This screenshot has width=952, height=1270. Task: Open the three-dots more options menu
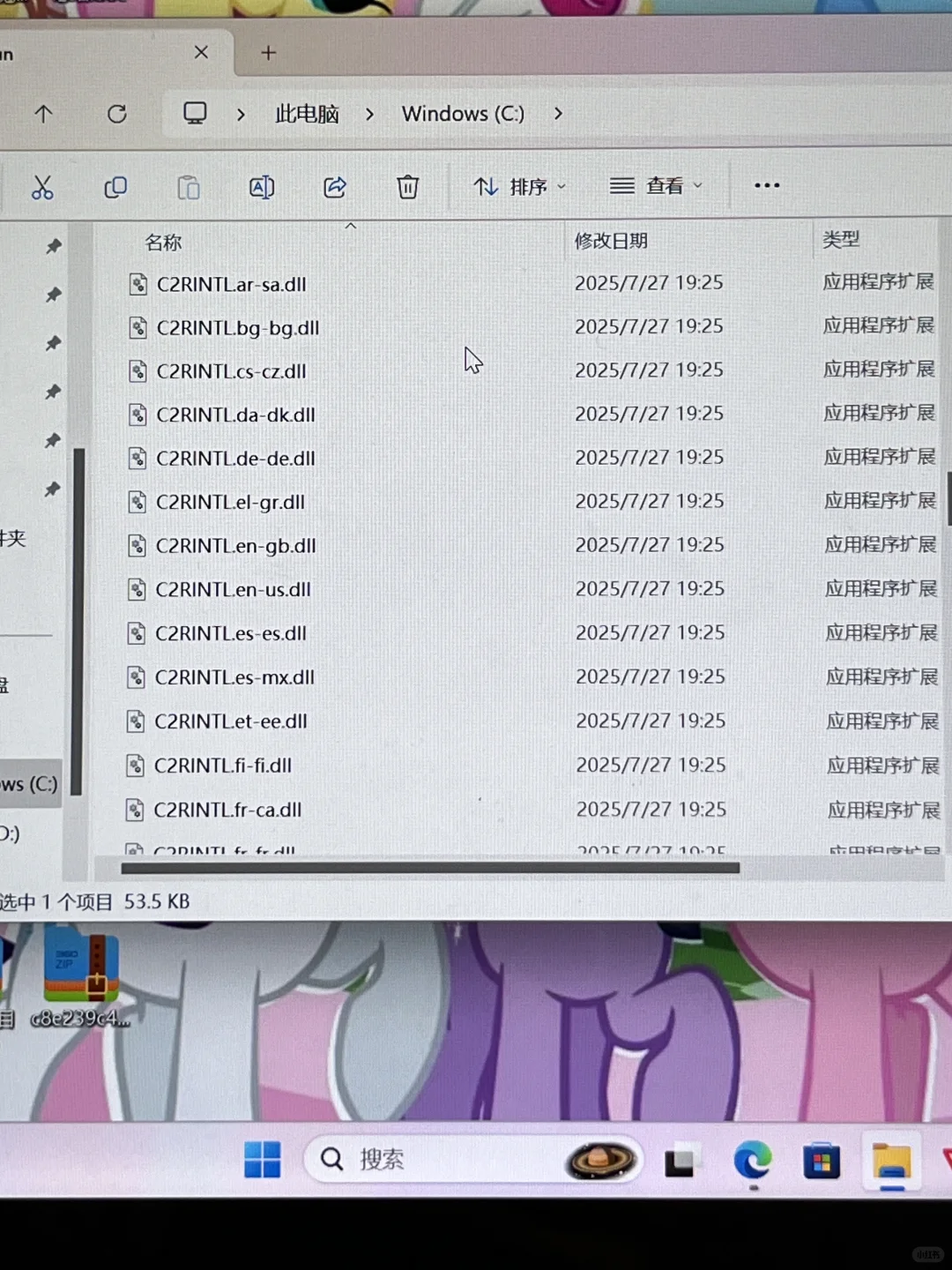(x=767, y=185)
